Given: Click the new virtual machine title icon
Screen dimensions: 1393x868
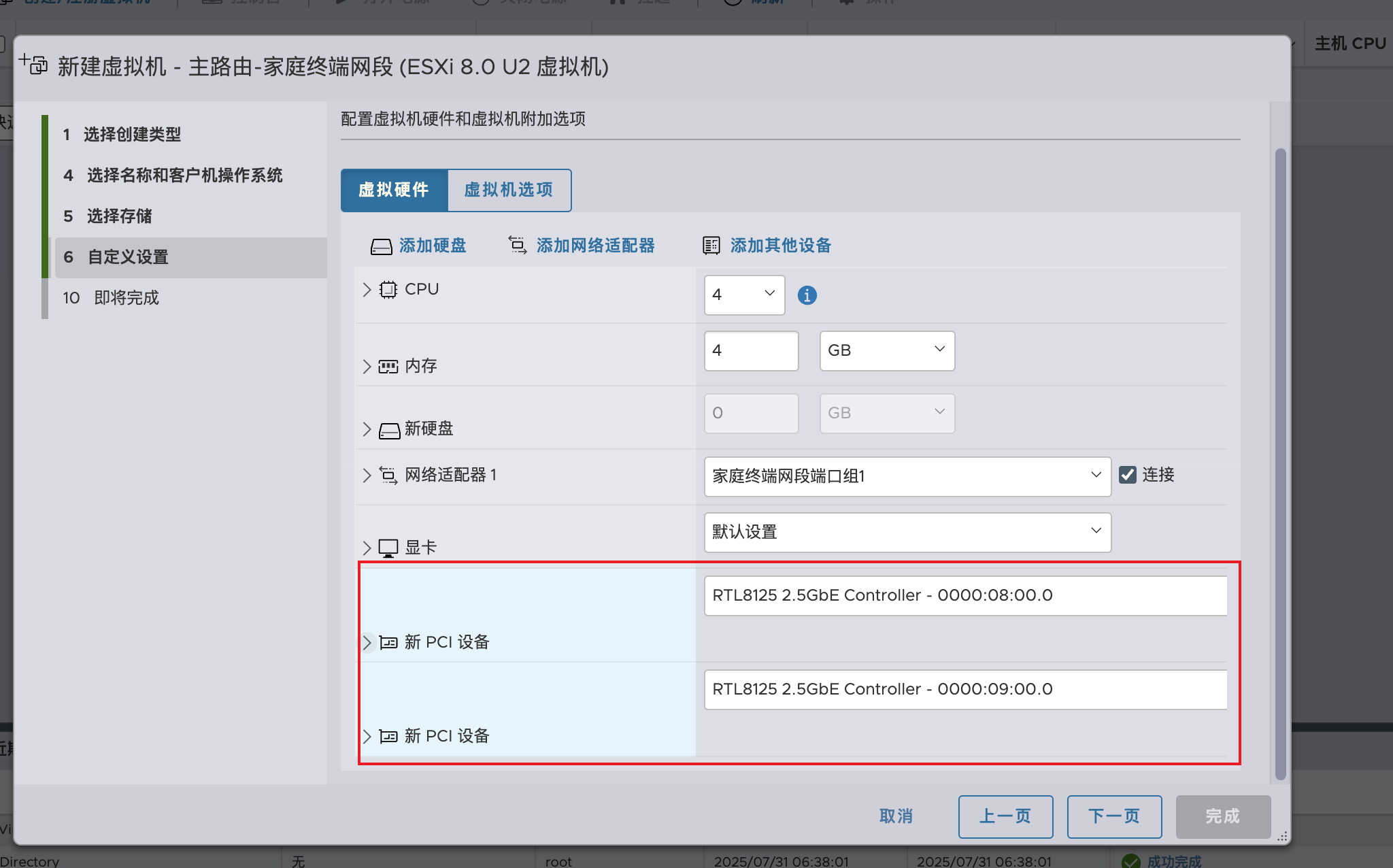Looking at the screenshot, I should pyautogui.click(x=33, y=65).
